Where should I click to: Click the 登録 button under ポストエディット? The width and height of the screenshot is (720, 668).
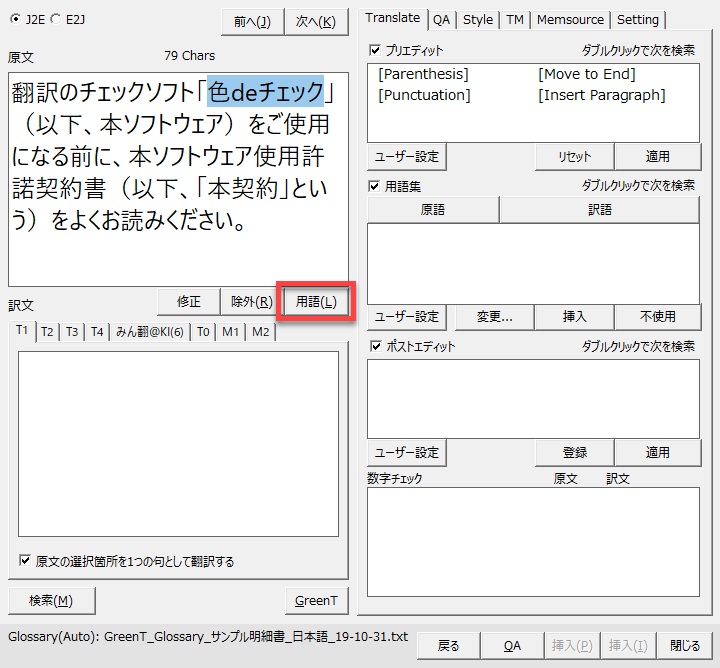point(574,452)
